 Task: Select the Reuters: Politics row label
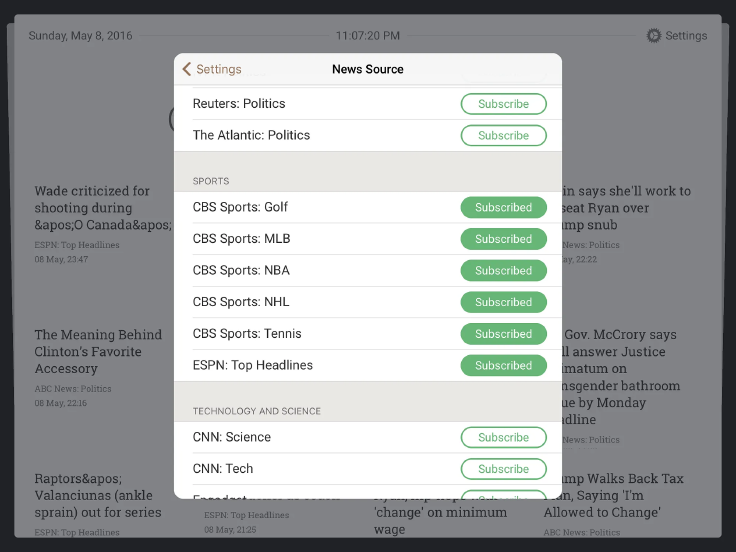coord(239,103)
